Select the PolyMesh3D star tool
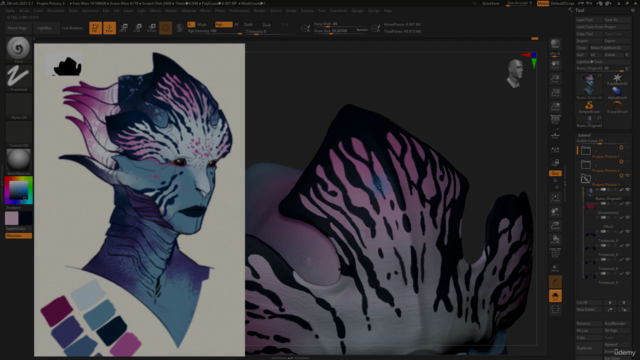The image size is (640, 360). tap(617, 79)
